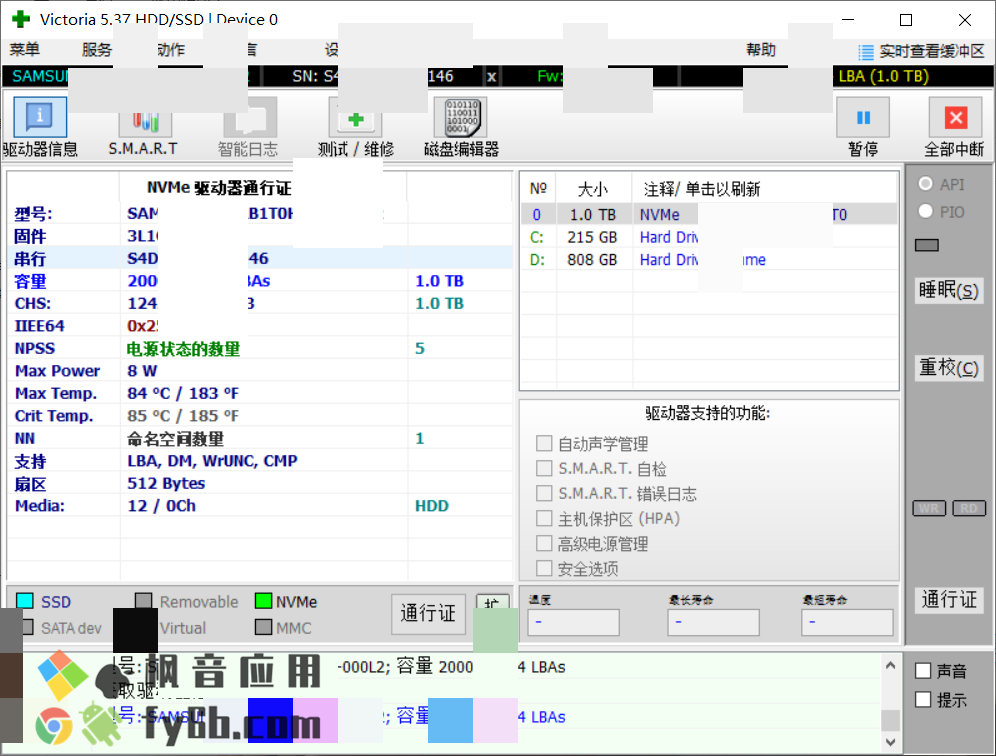Click the LBA, DM, WrUNC, CMP value
996x756 pixels.
click(212, 461)
